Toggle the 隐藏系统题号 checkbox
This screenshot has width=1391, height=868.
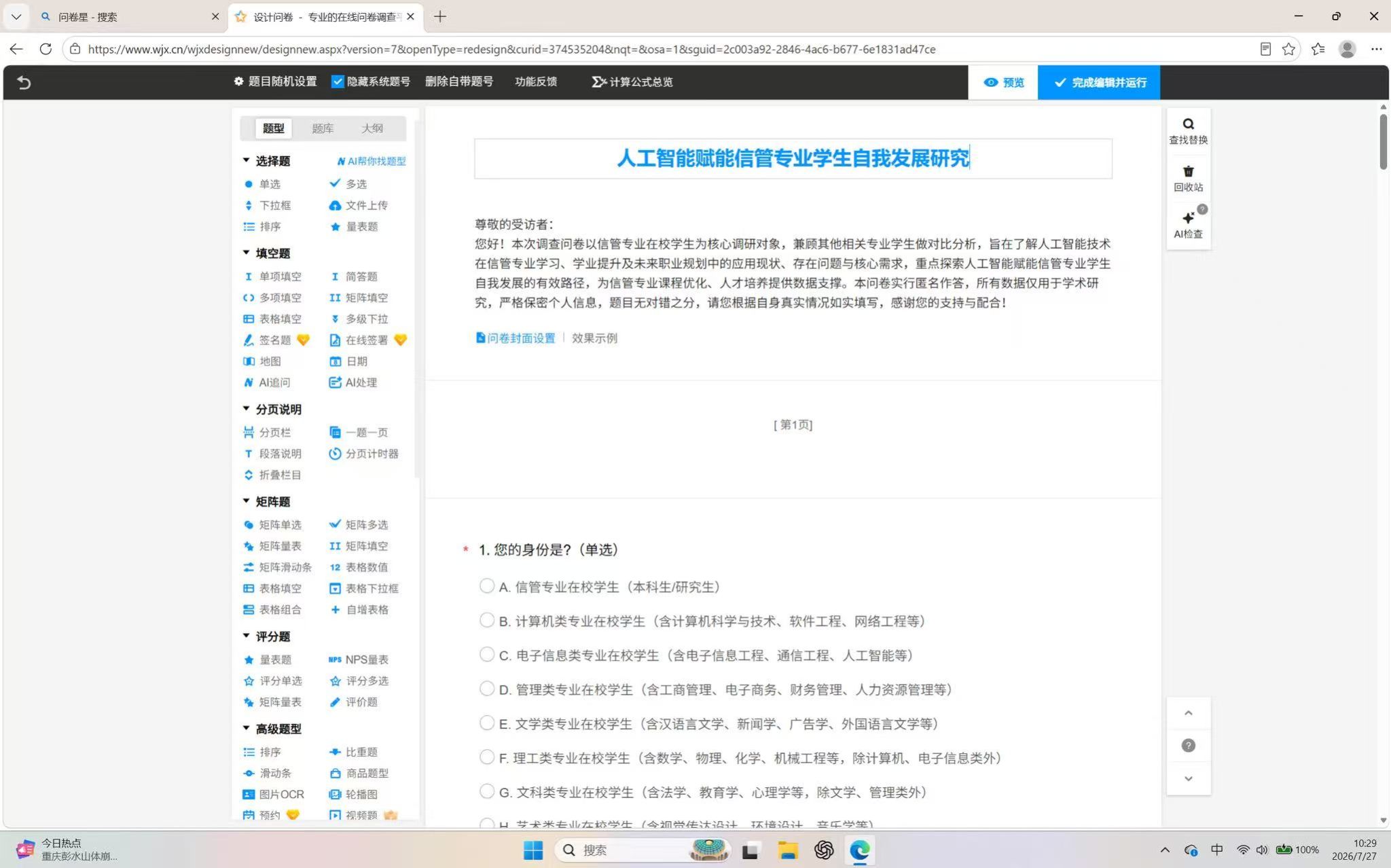(338, 82)
